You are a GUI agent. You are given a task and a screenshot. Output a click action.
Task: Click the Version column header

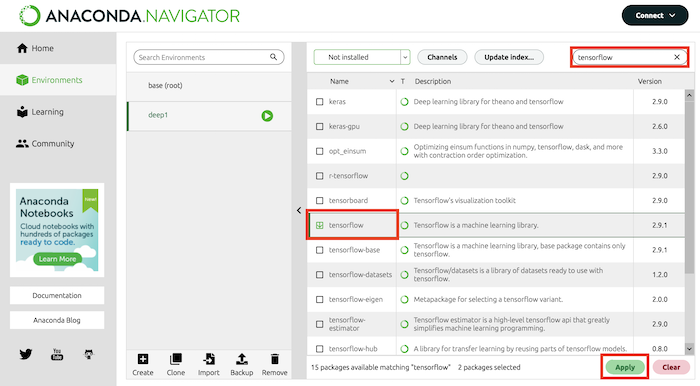pyautogui.click(x=650, y=81)
